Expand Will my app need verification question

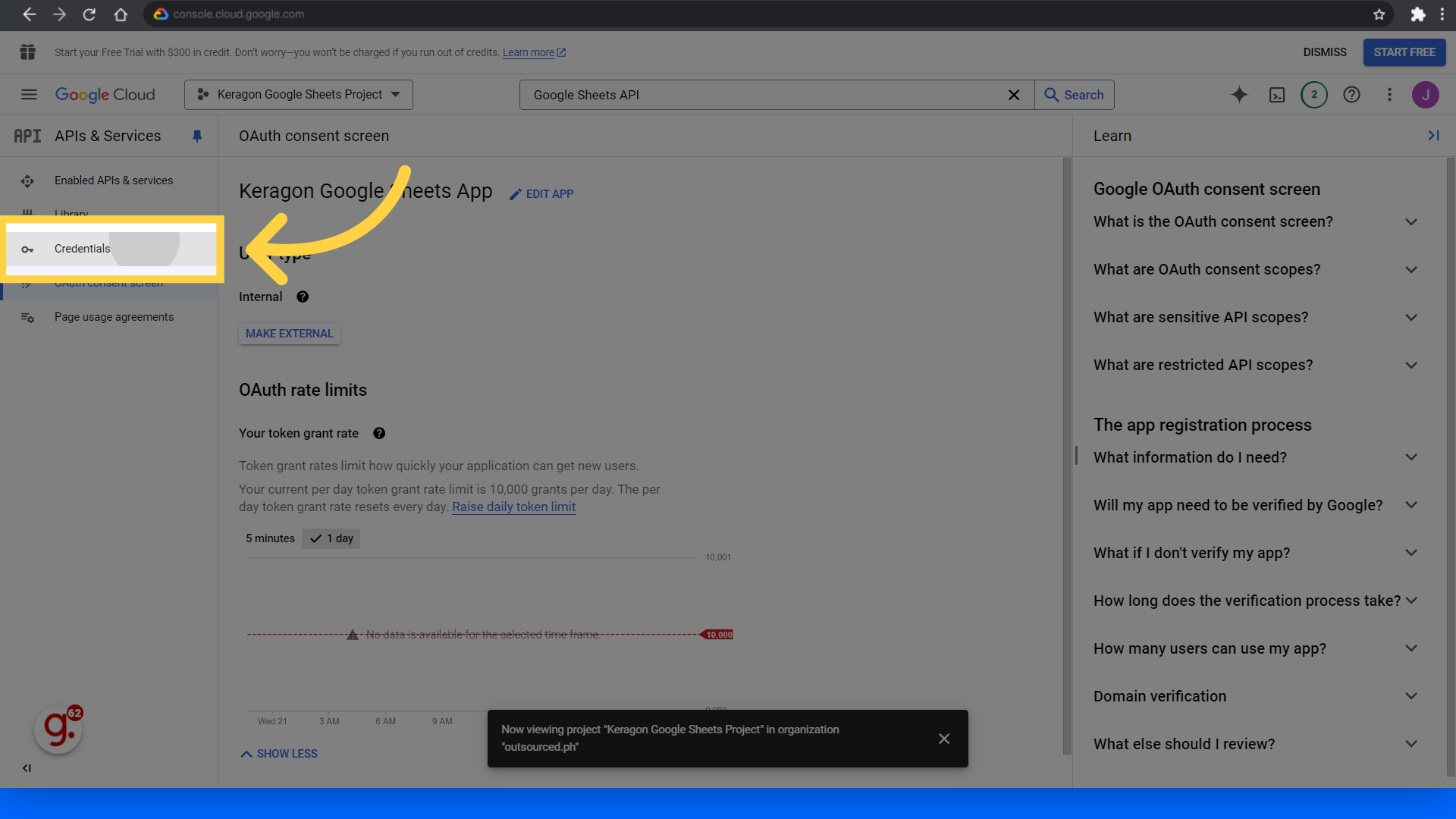click(x=1255, y=505)
